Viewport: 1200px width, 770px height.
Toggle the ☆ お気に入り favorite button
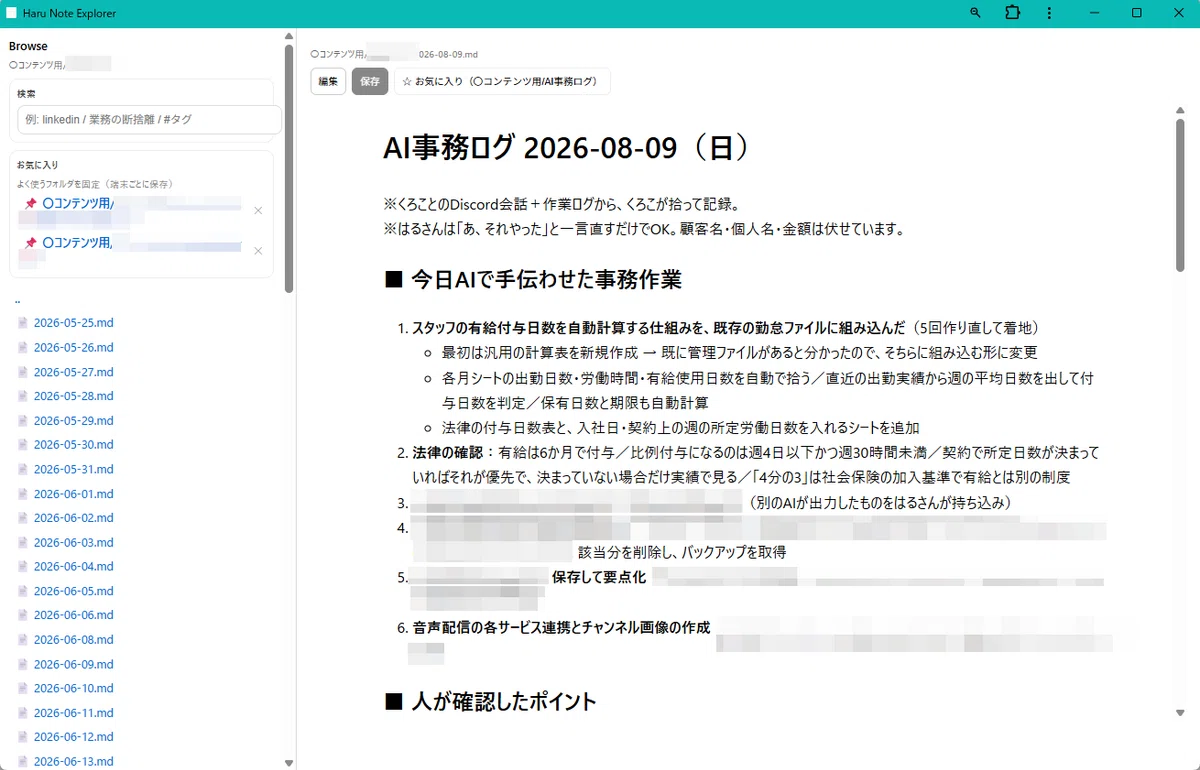502,81
